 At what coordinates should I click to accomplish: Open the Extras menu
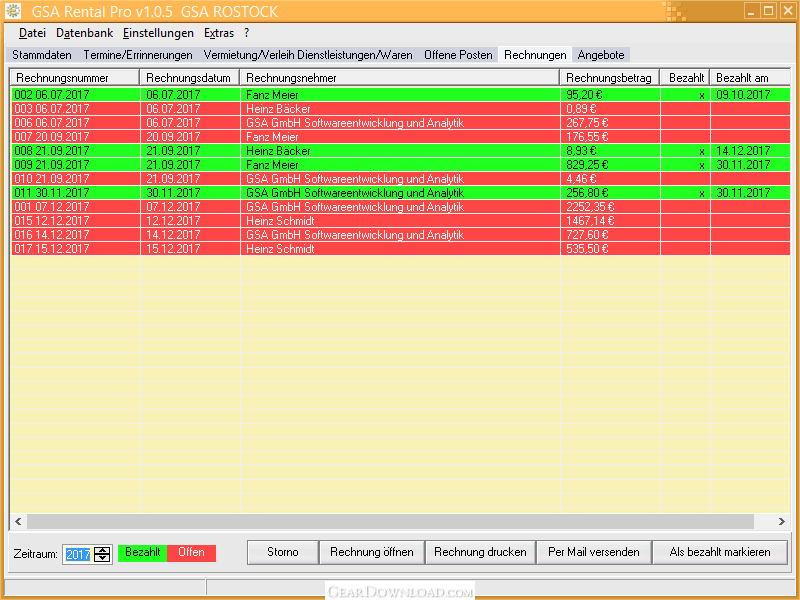(219, 33)
